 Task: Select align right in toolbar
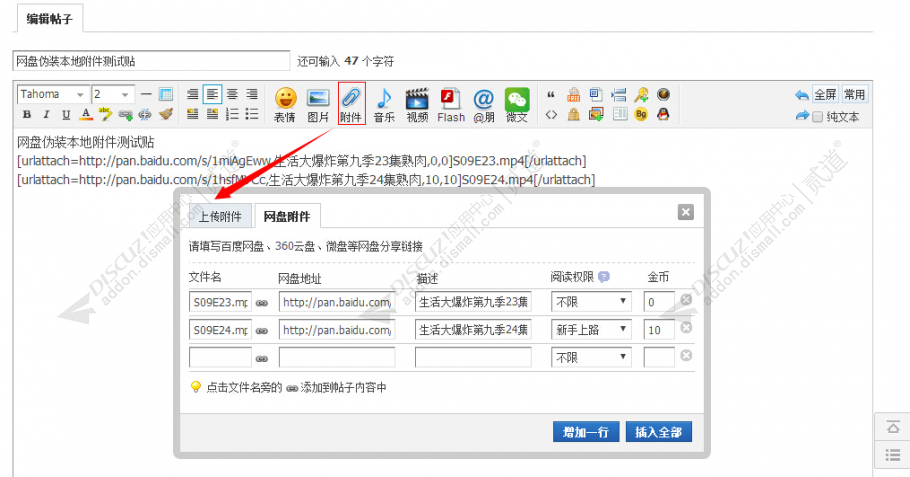click(x=252, y=94)
